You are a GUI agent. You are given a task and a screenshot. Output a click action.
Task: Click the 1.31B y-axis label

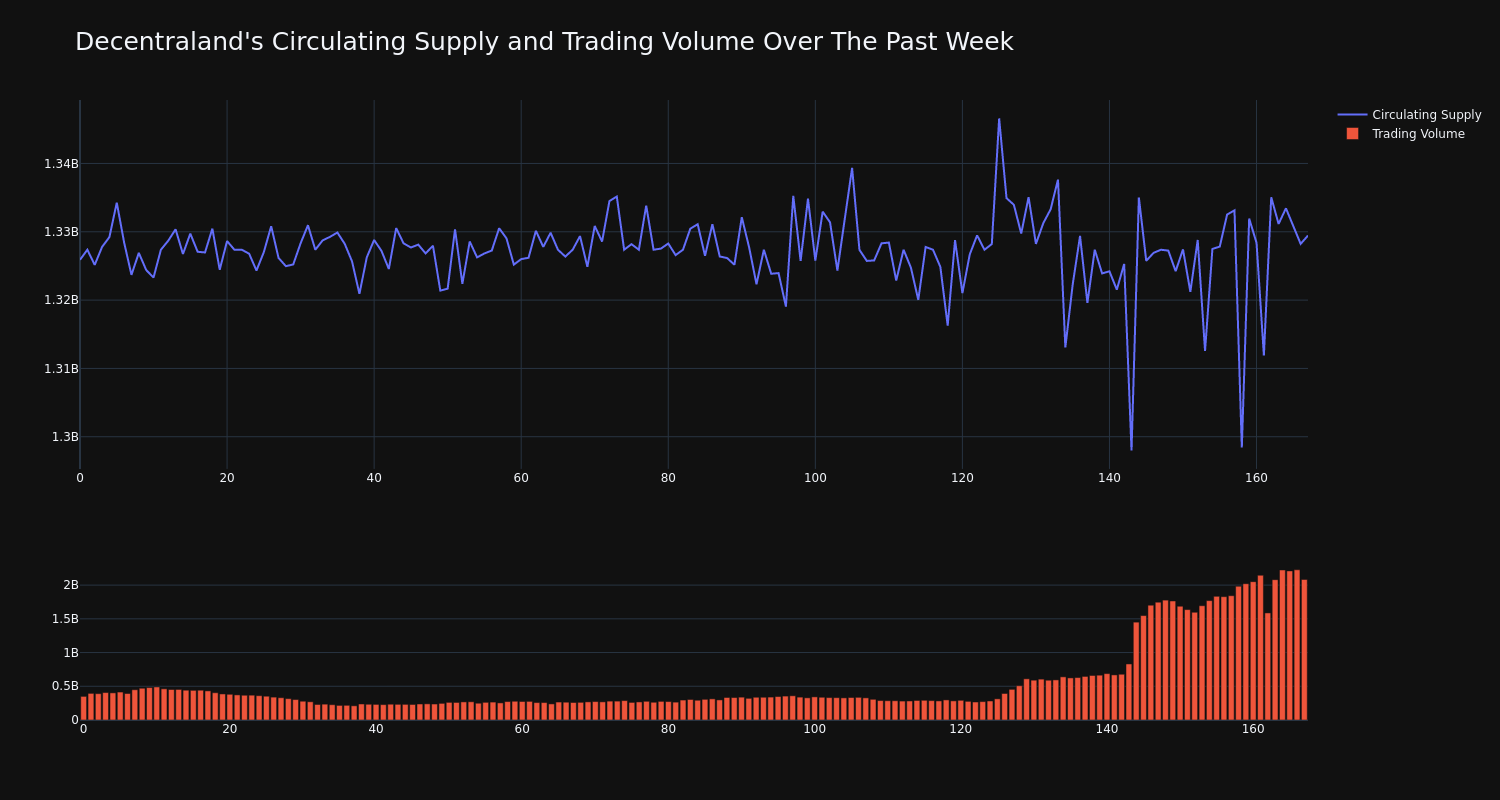[x=61, y=369]
